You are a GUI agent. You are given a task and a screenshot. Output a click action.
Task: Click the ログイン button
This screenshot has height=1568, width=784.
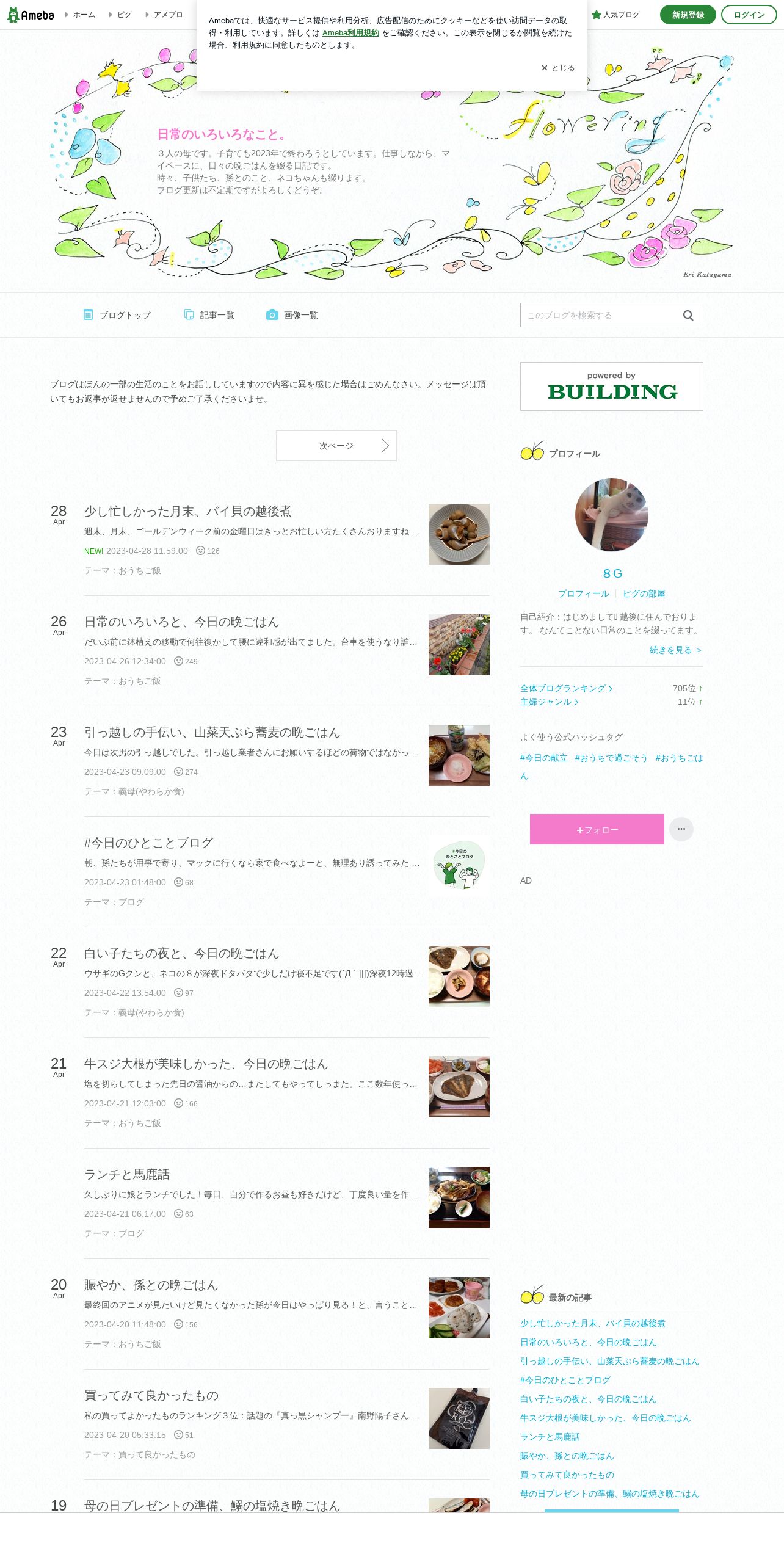(749, 15)
